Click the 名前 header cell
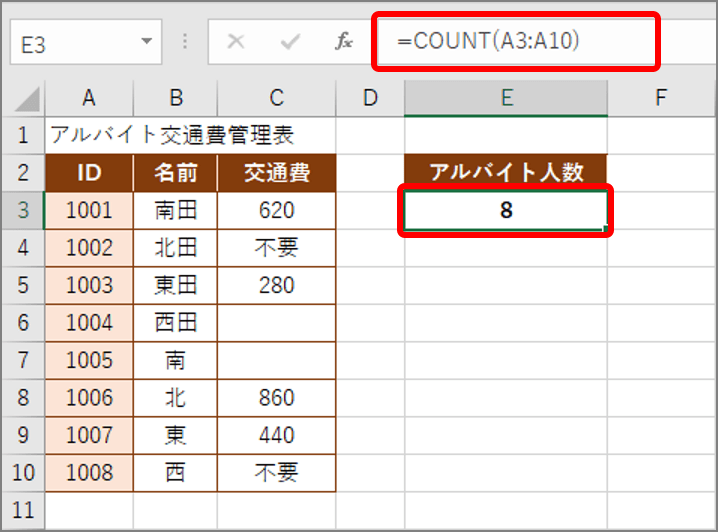 pyautogui.click(x=175, y=173)
